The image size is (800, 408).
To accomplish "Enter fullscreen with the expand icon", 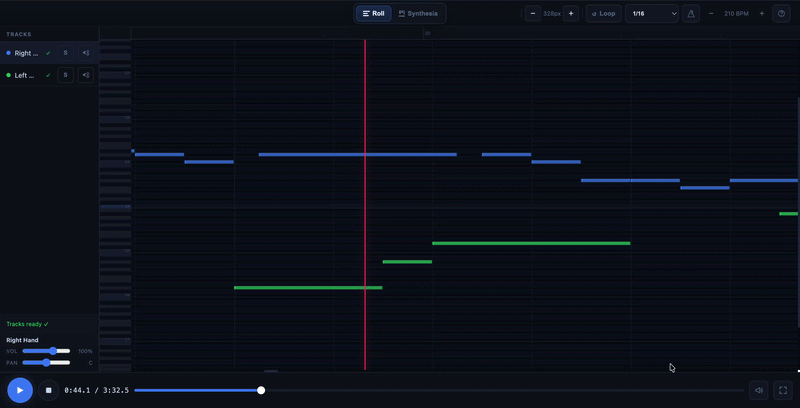I will coord(783,390).
